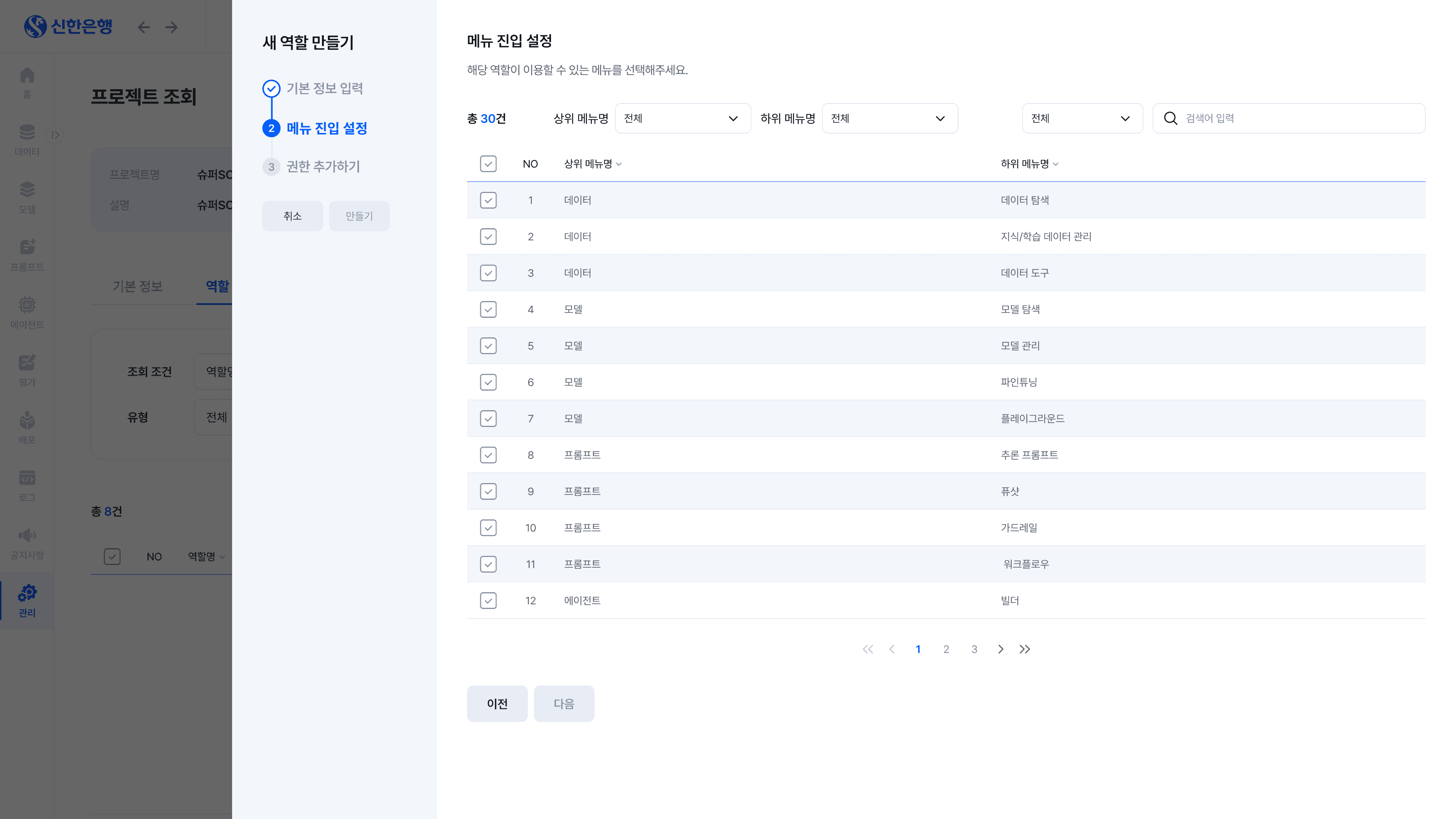Open the 로그 code icon in sidebar
Image resolution: width=1456 pixels, height=819 pixels.
tap(27, 478)
